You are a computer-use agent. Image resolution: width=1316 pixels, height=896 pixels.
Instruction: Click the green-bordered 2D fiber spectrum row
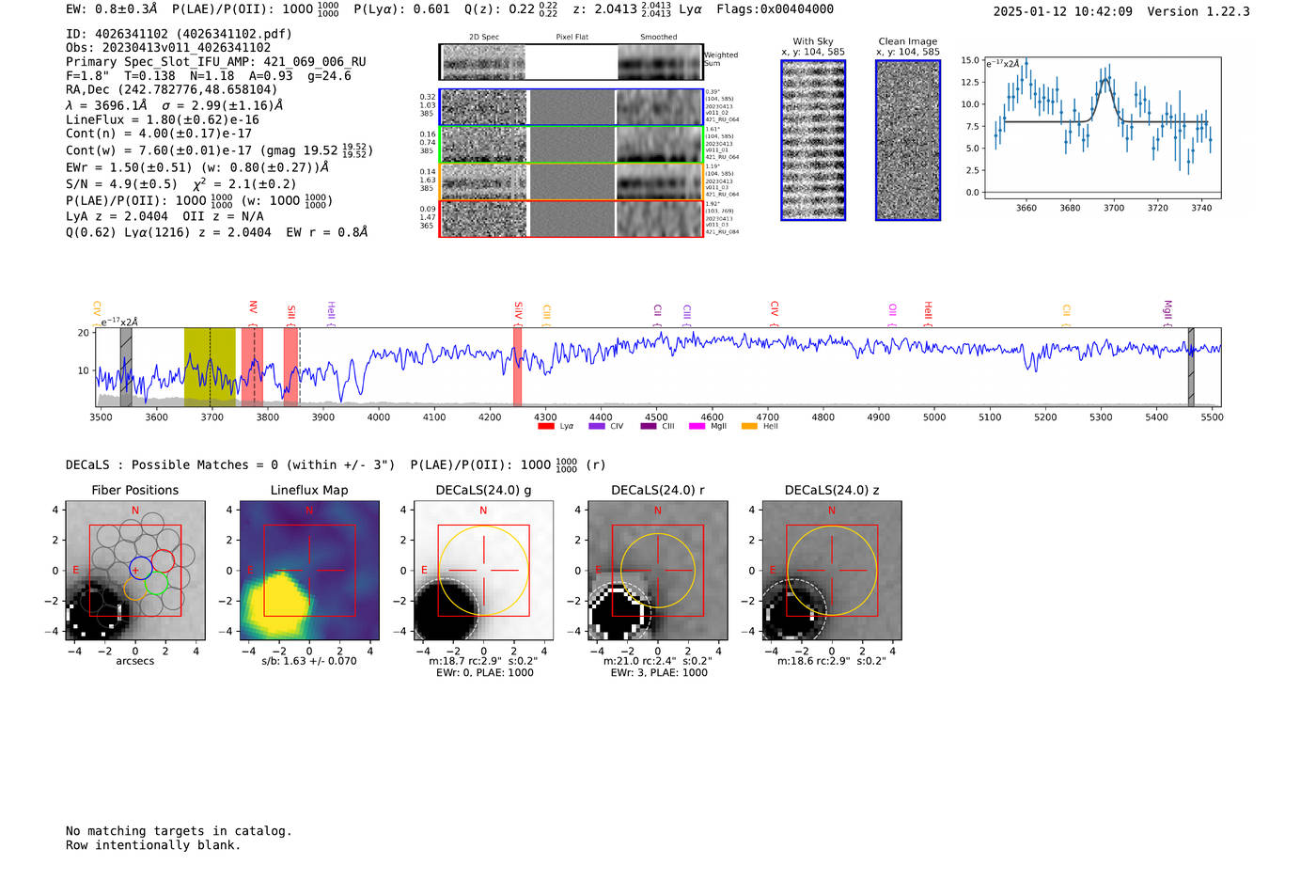(572, 145)
